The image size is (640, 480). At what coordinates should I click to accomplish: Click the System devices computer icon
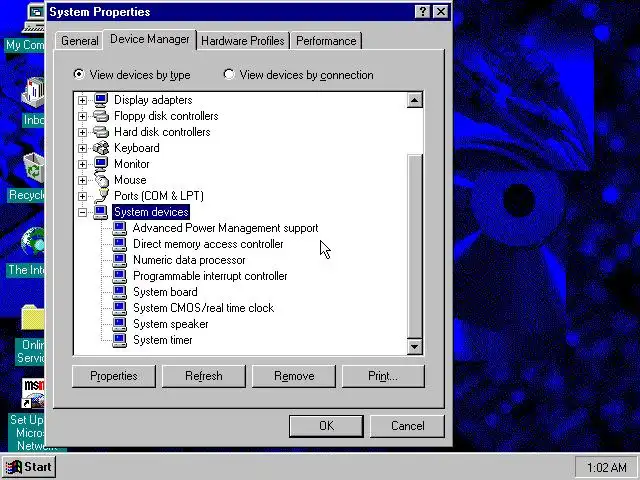tap(101, 212)
